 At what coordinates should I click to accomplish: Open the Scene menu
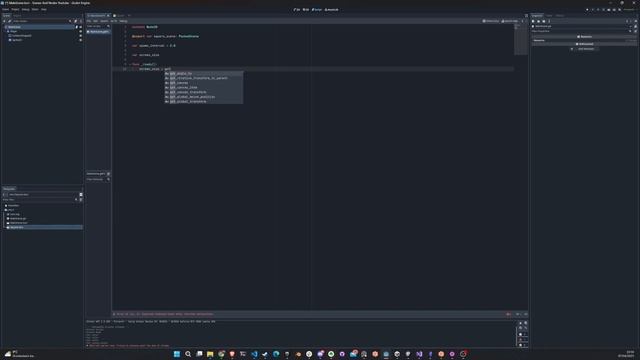(6, 9)
